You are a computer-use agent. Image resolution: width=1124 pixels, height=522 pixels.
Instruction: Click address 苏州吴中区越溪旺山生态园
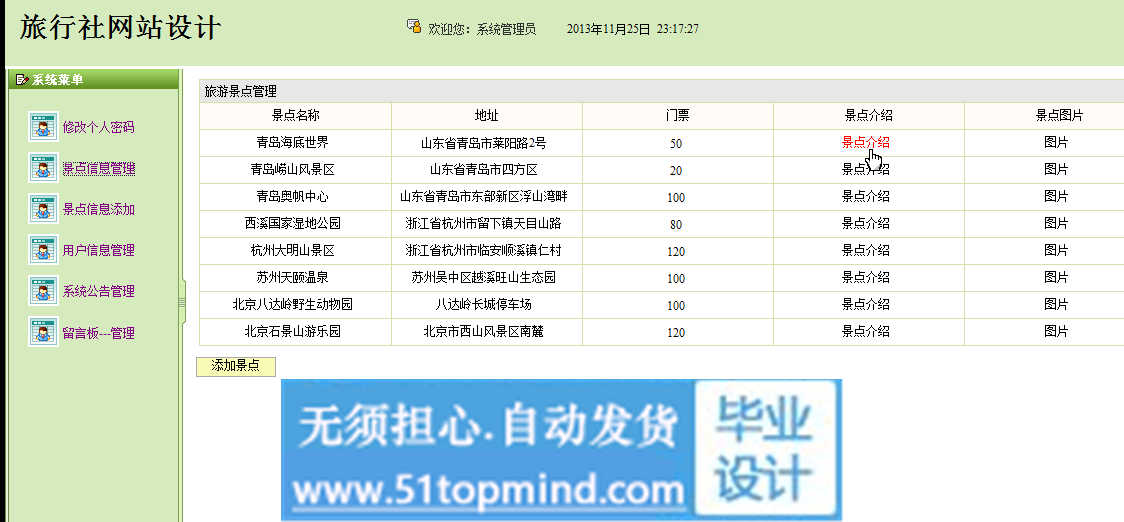484,277
